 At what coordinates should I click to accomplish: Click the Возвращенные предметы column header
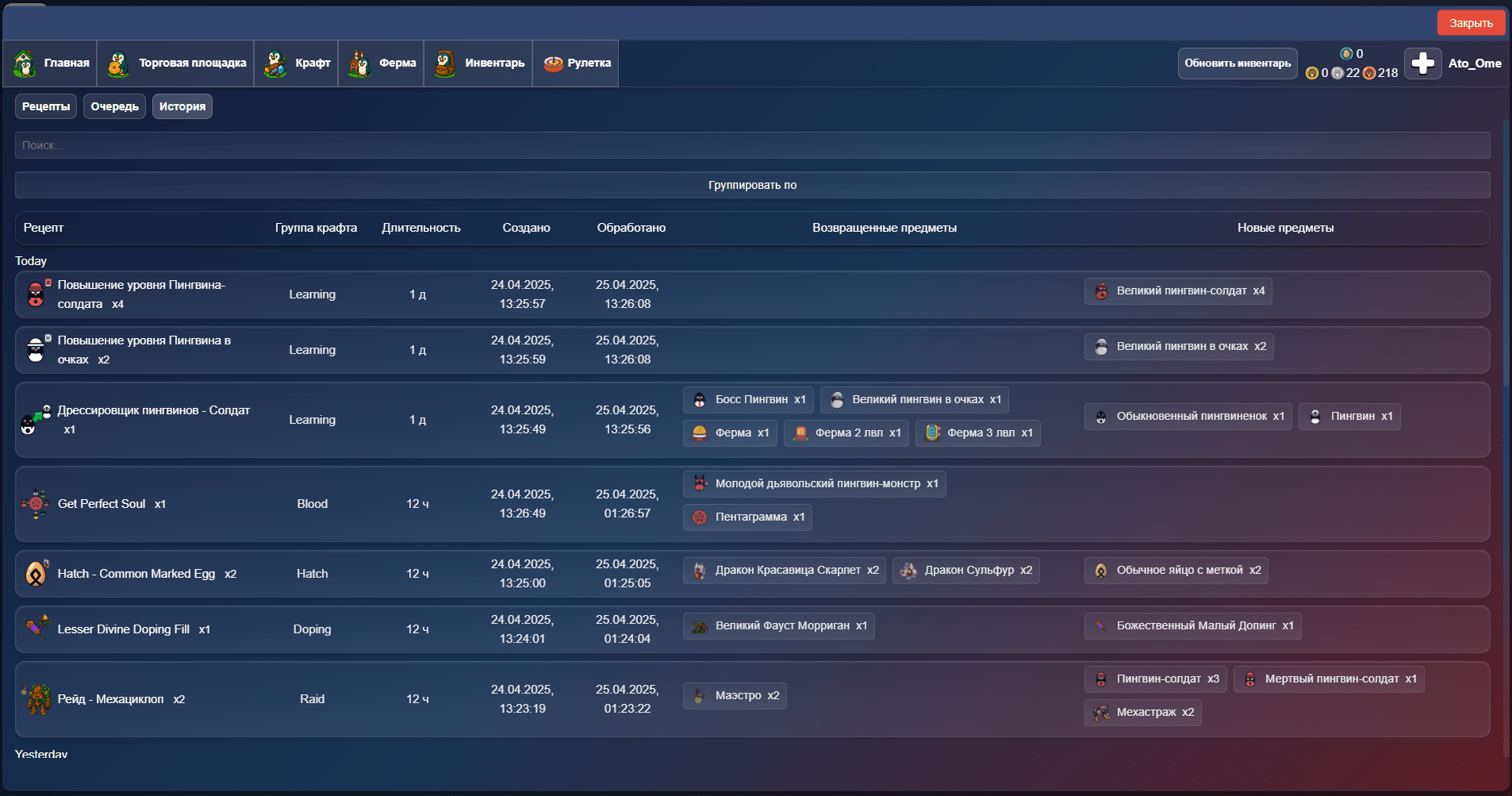pos(885,228)
